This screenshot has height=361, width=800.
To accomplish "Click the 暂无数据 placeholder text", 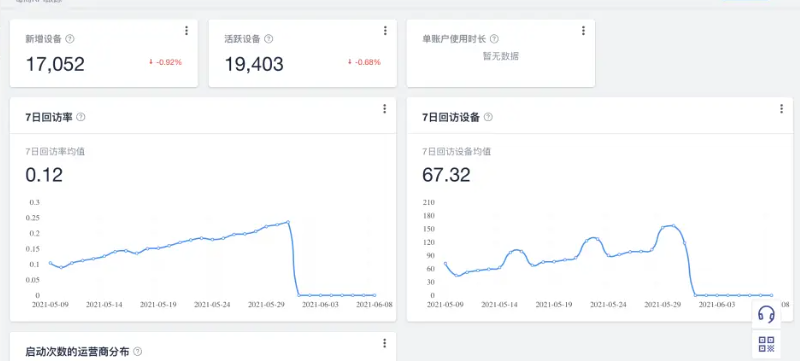I will point(501,56).
